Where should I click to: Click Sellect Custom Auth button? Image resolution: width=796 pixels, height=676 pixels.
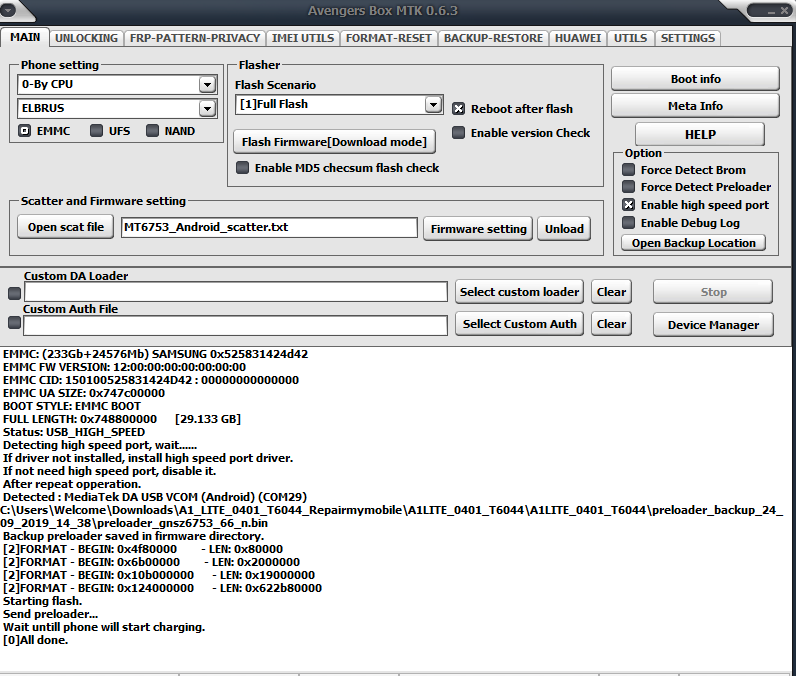pos(519,324)
